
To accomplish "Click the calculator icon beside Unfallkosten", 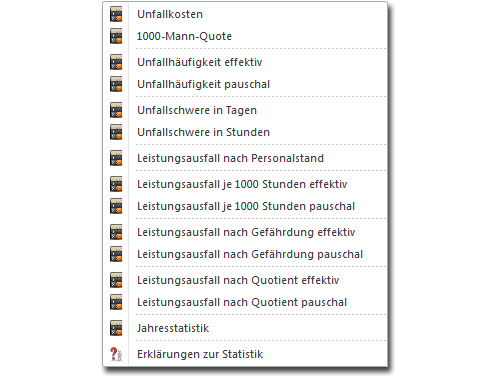I will click(x=116, y=14).
